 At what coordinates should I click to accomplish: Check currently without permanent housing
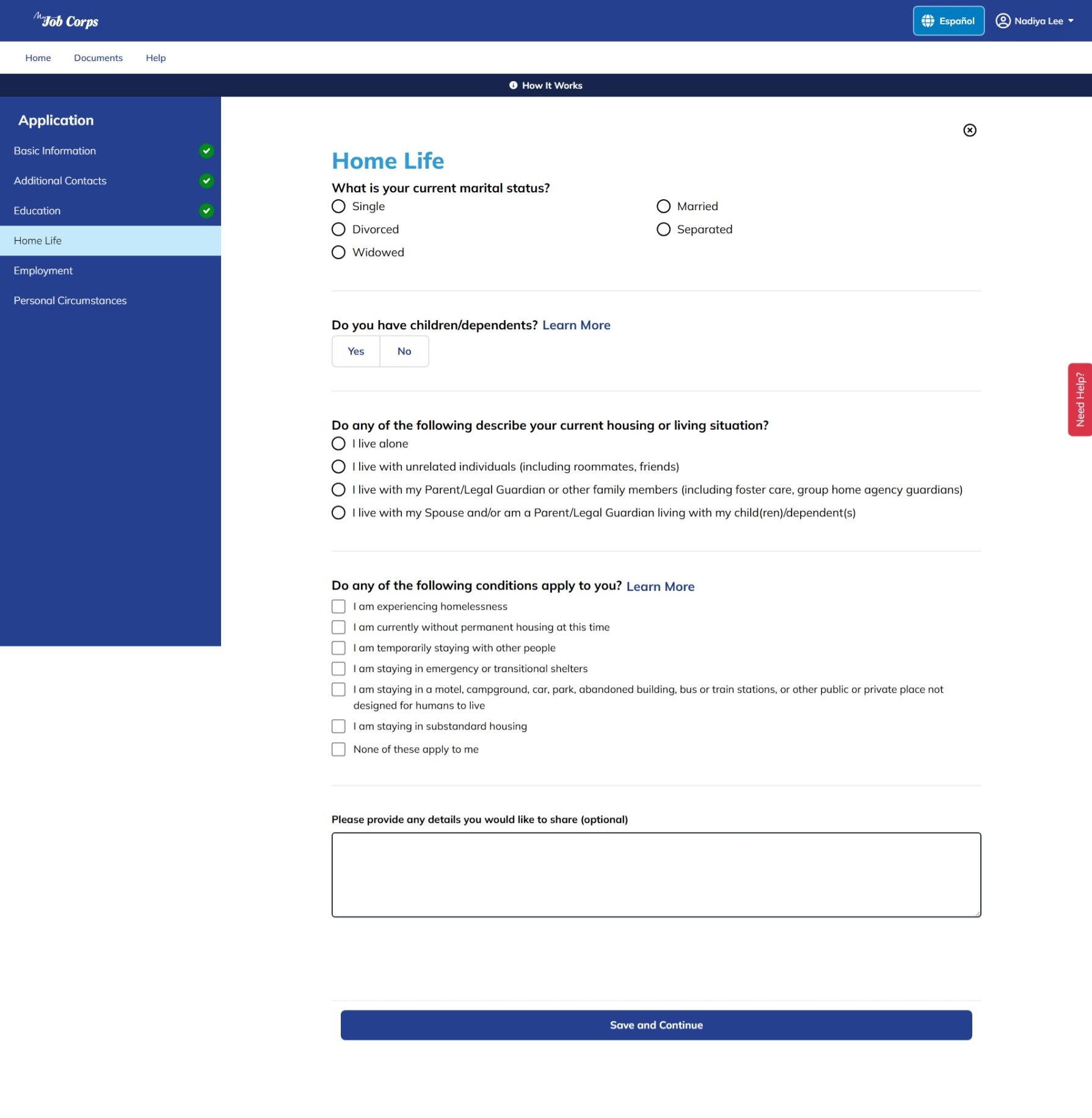tap(338, 627)
